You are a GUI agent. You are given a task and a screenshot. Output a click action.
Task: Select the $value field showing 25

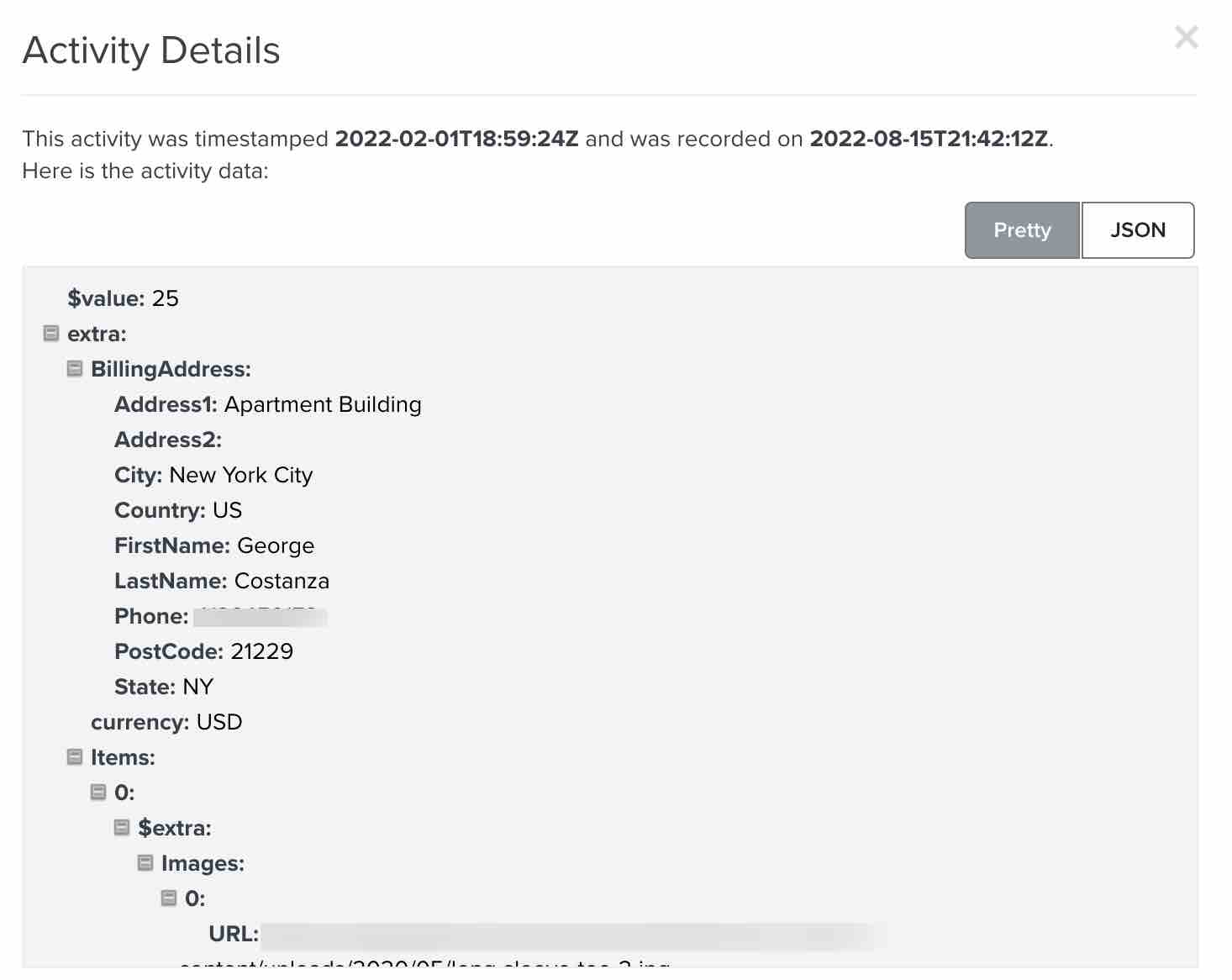point(124,298)
